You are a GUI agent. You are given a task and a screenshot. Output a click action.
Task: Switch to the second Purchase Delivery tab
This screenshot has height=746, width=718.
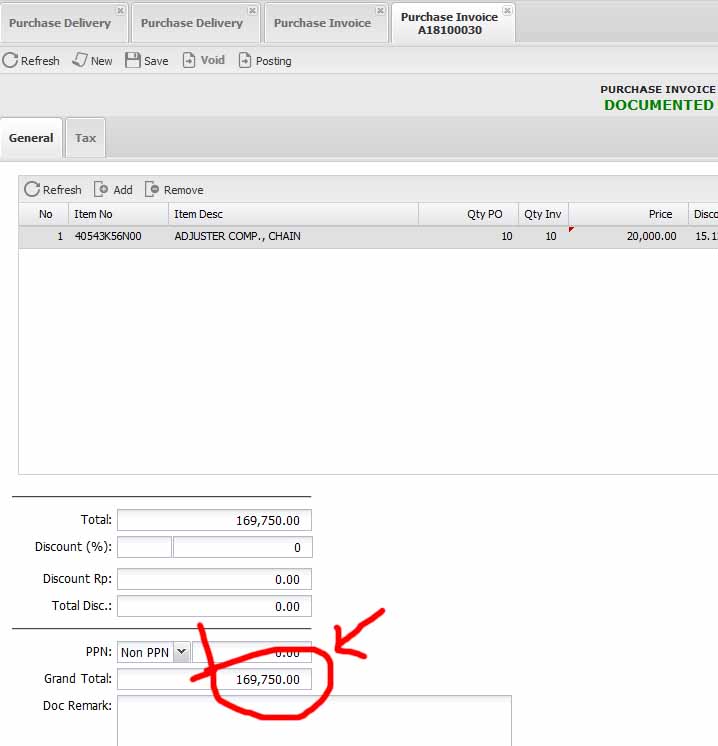191,23
